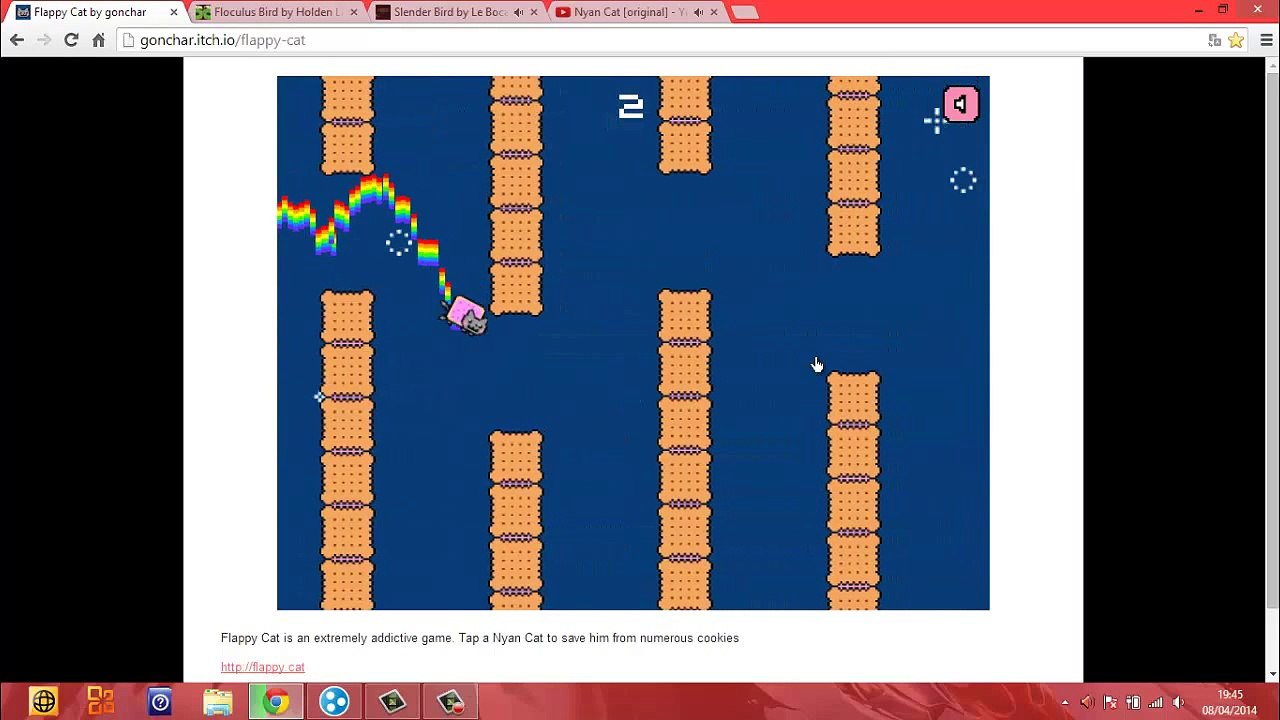Open File Explorer from the taskbar
Viewport: 1280px width, 720px height.
[218, 702]
